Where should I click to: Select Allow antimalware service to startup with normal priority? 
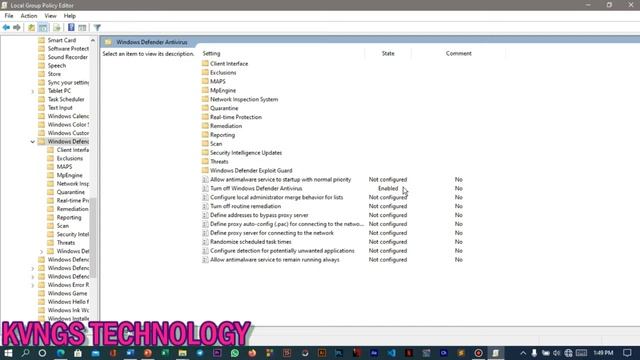[x=280, y=180]
